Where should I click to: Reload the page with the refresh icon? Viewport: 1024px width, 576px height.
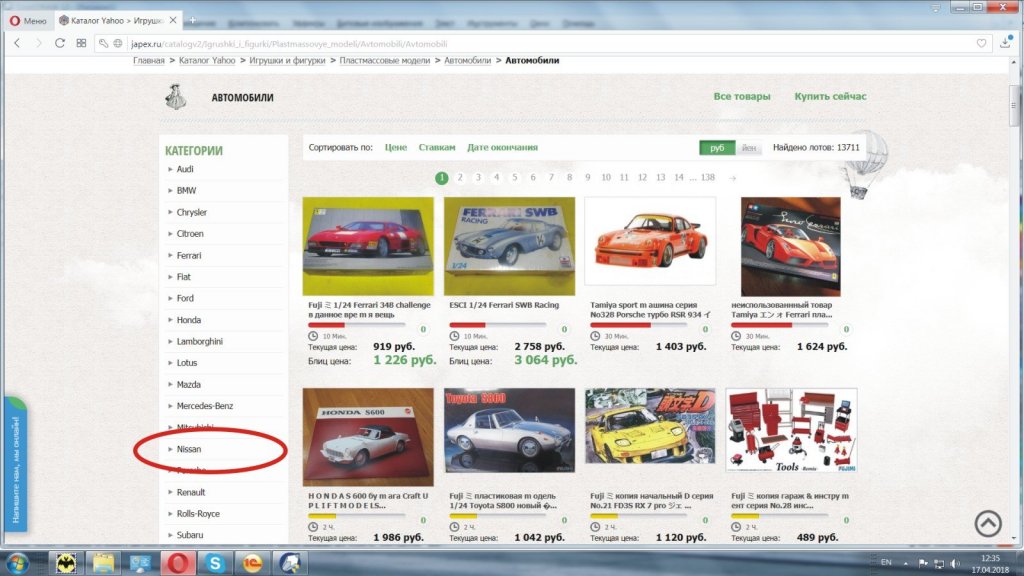(60, 43)
